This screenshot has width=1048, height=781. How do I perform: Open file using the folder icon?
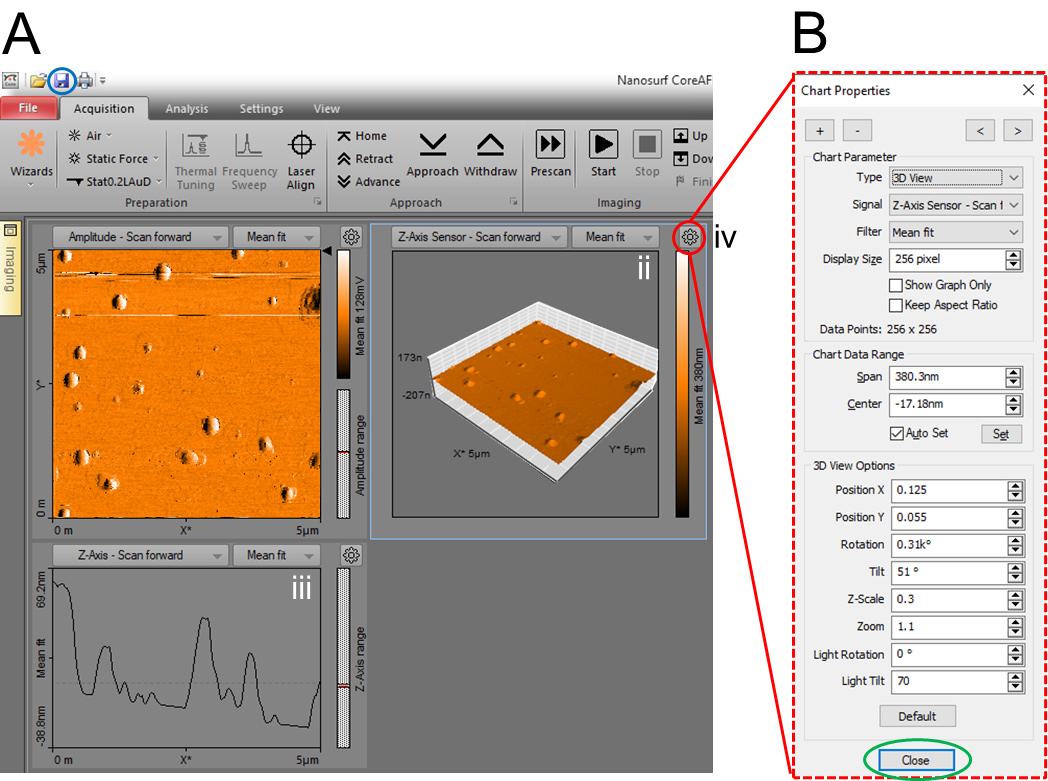coord(38,81)
